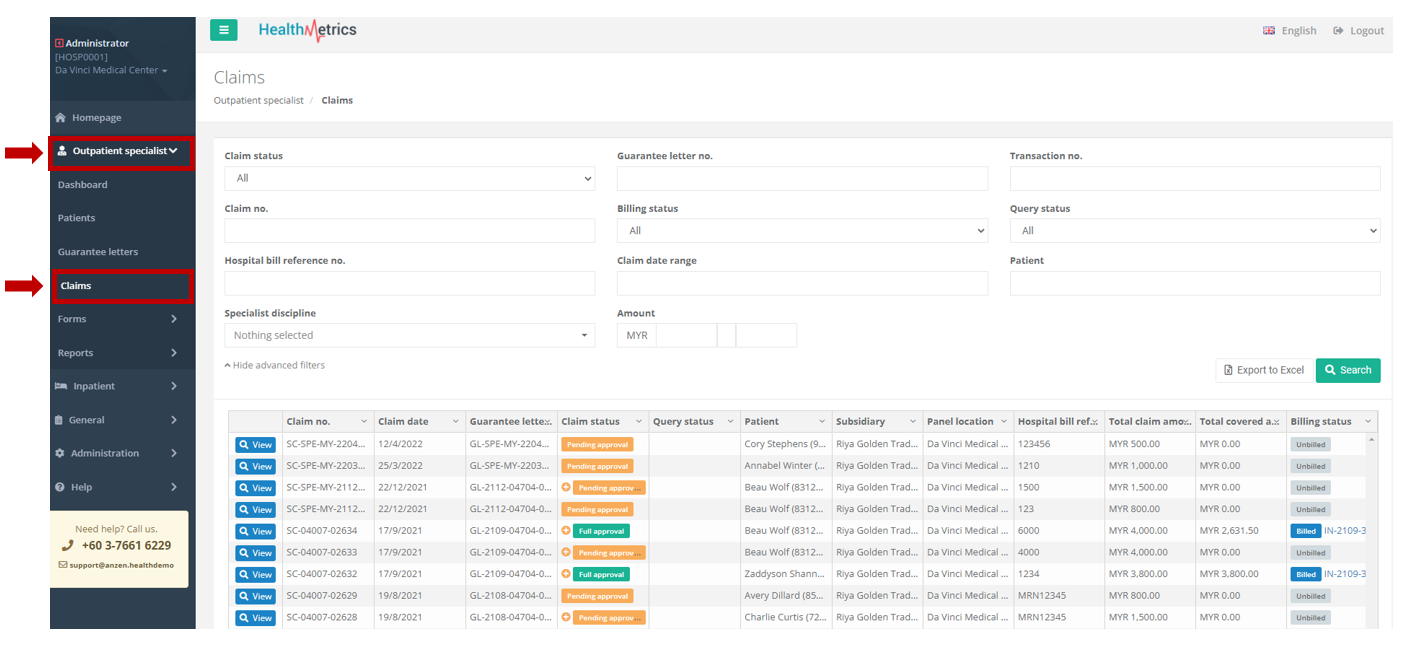Run the Search with the magnifier button
The width and height of the screenshot is (1403, 663).
point(1348,370)
